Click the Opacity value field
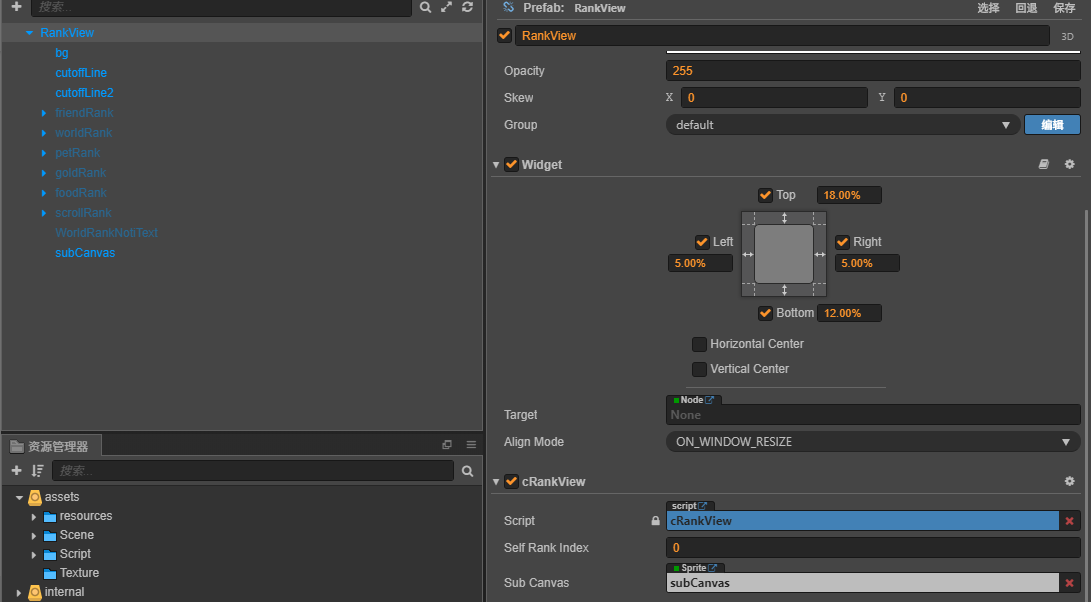The width and height of the screenshot is (1091, 602). 873,70
